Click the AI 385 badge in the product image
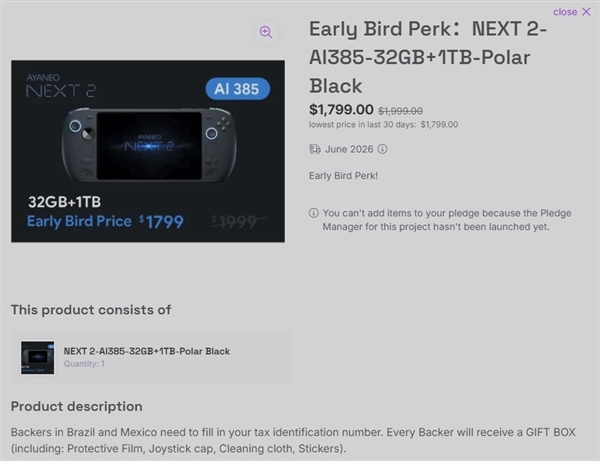 pos(237,89)
